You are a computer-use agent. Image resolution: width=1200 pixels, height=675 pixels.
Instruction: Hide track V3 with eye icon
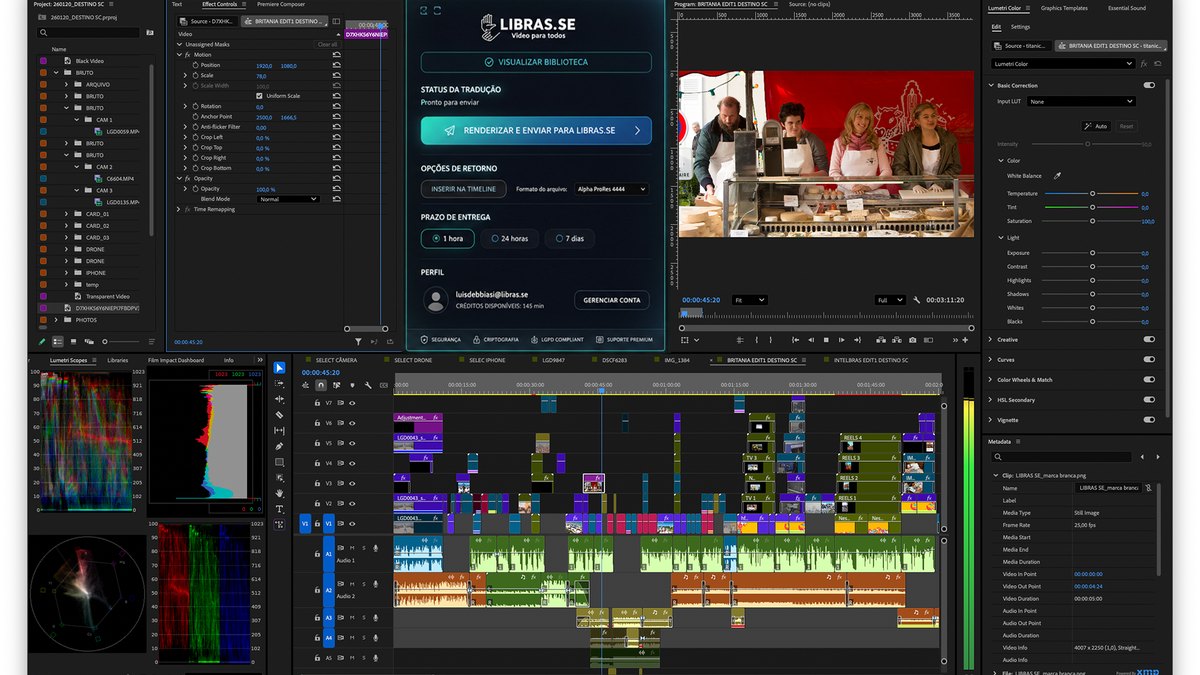[352, 483]
